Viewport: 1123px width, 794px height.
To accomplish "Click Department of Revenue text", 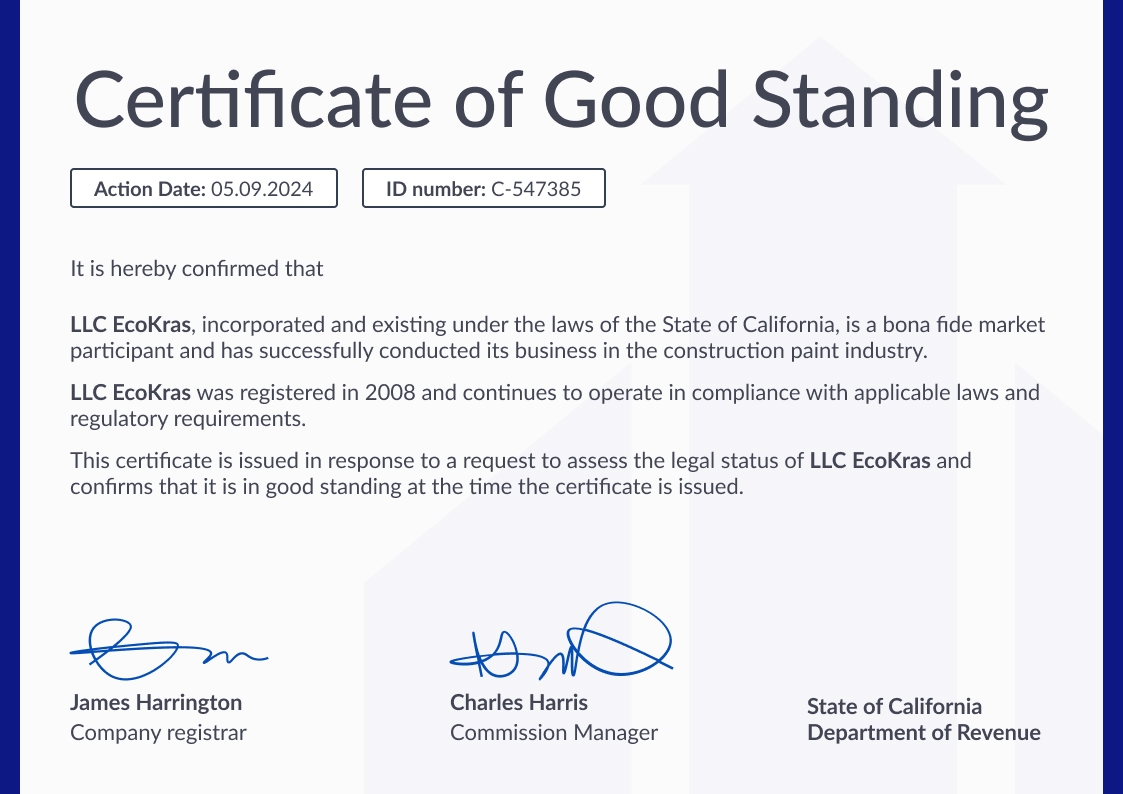I will tap(924, 733).
